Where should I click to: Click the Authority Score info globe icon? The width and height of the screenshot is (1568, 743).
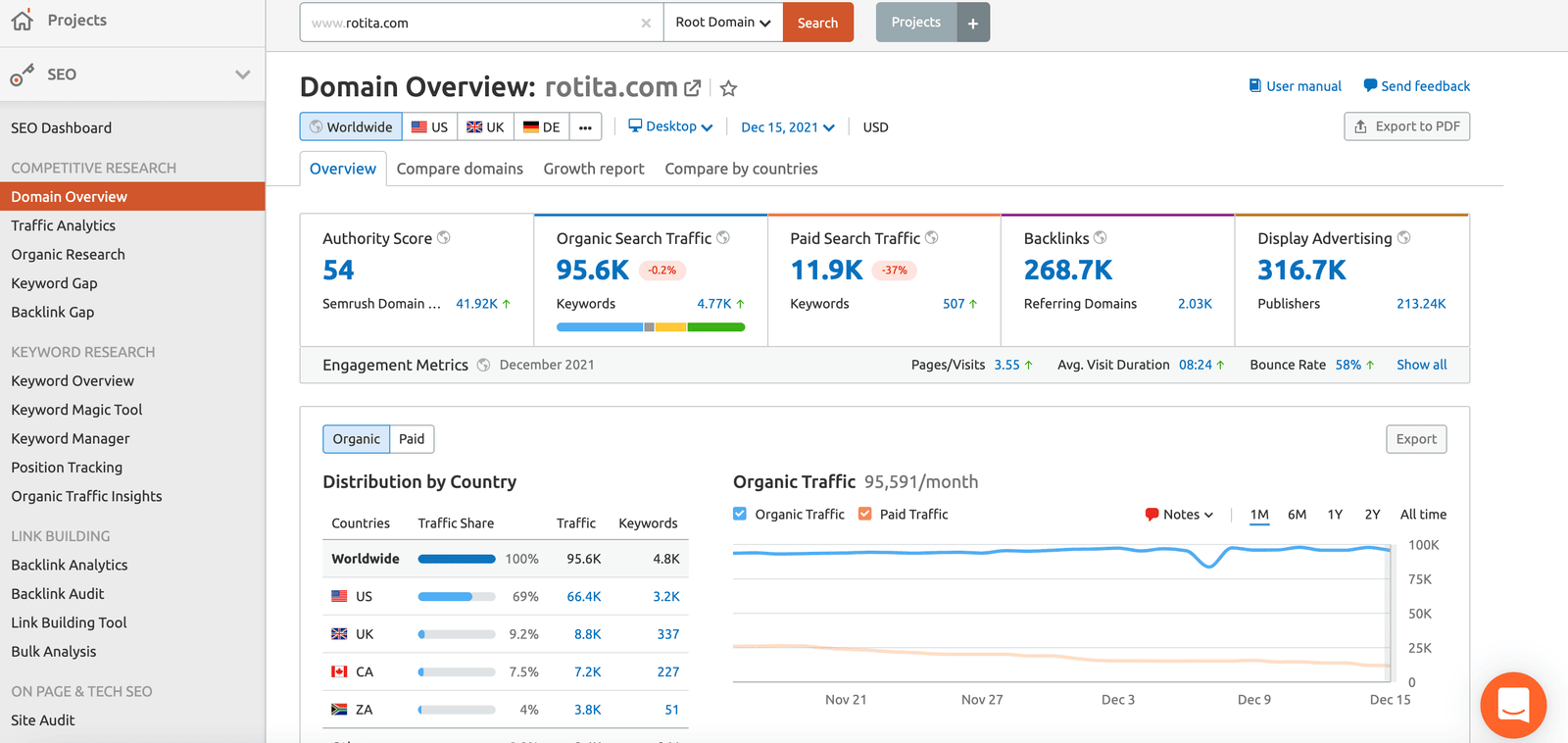pos(444,237)
